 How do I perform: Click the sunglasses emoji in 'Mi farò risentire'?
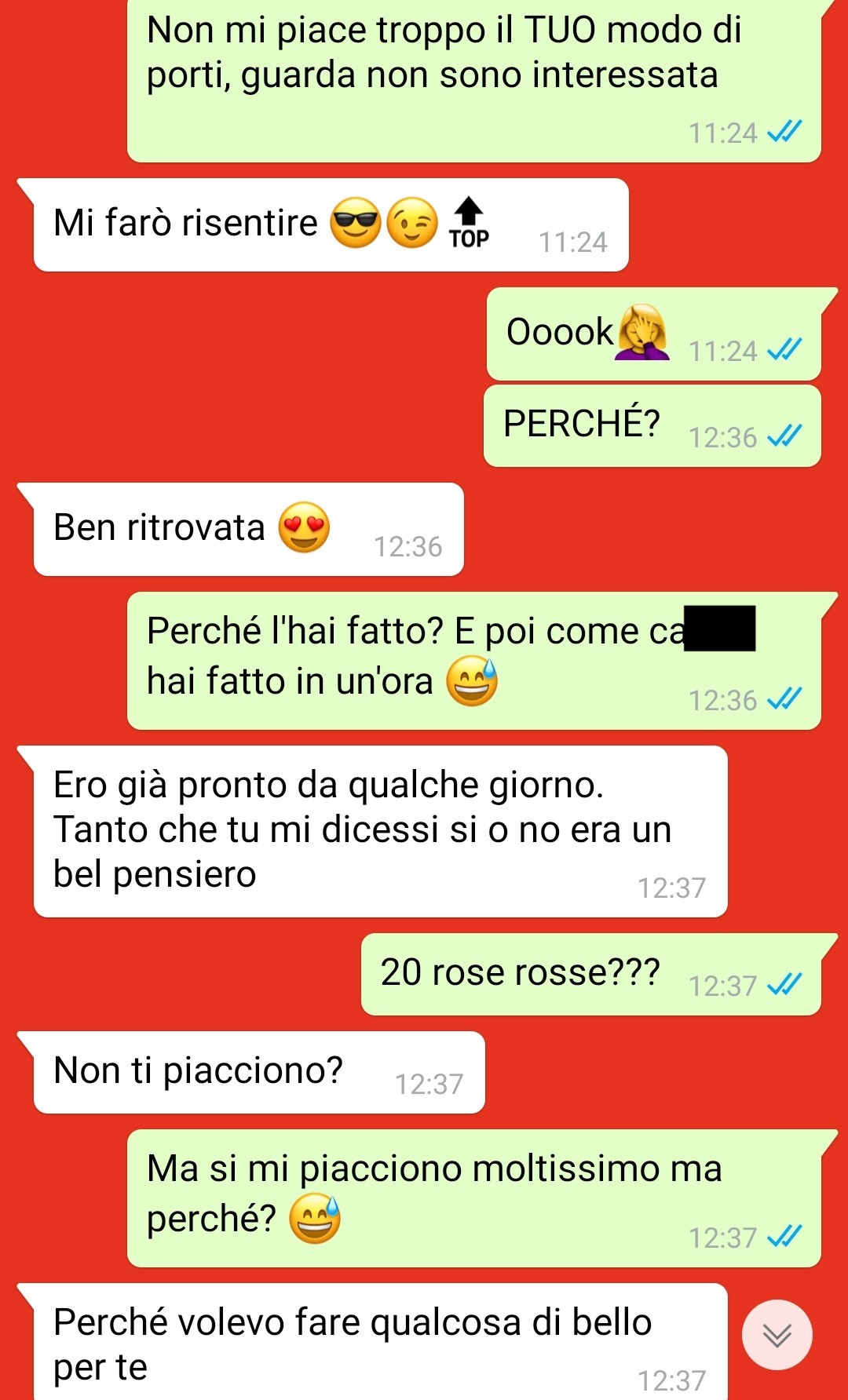point(355,223)
